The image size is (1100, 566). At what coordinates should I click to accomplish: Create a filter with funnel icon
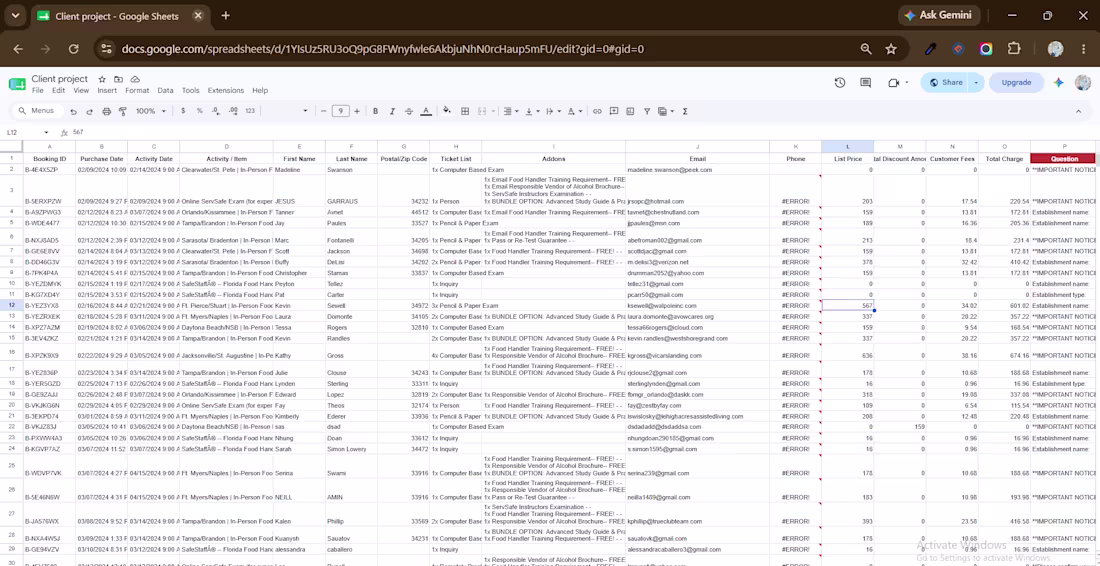[647, 111]
